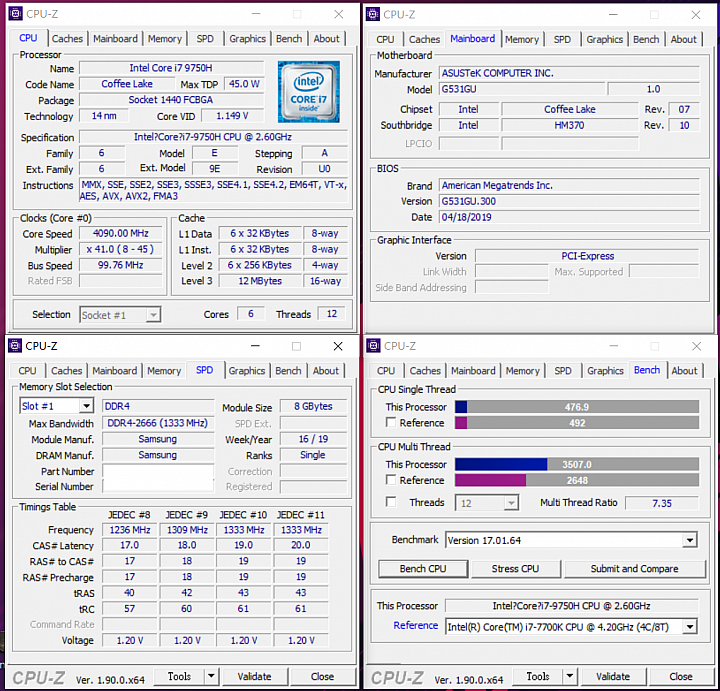Screen dimensions: 720x691
Task: Open the Slot #1 memory slot dropdown
Action: pos(86,406)
